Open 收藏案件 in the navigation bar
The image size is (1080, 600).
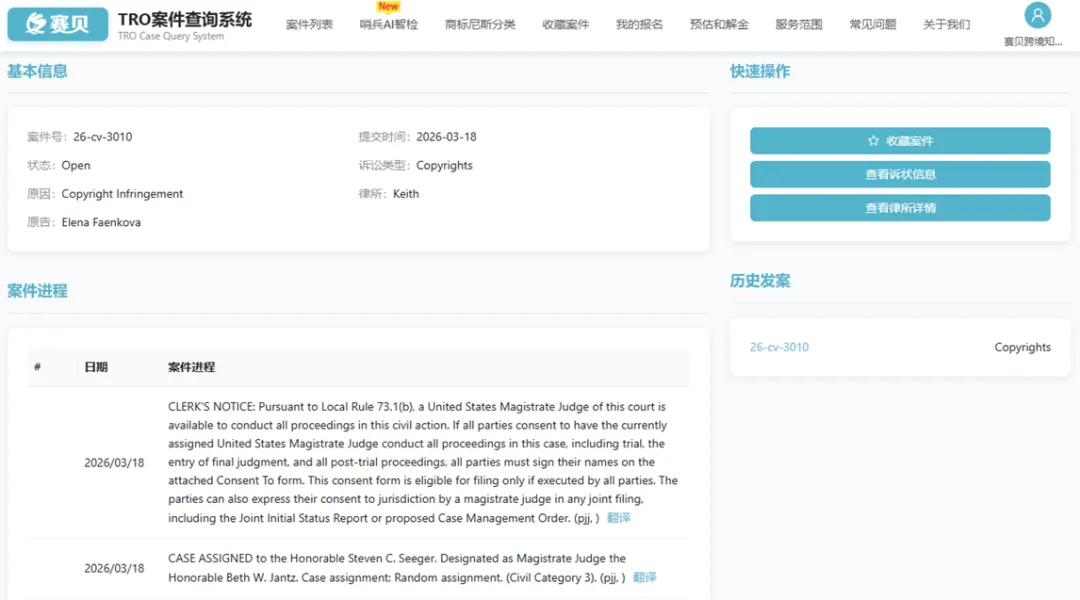click(565, 24)
